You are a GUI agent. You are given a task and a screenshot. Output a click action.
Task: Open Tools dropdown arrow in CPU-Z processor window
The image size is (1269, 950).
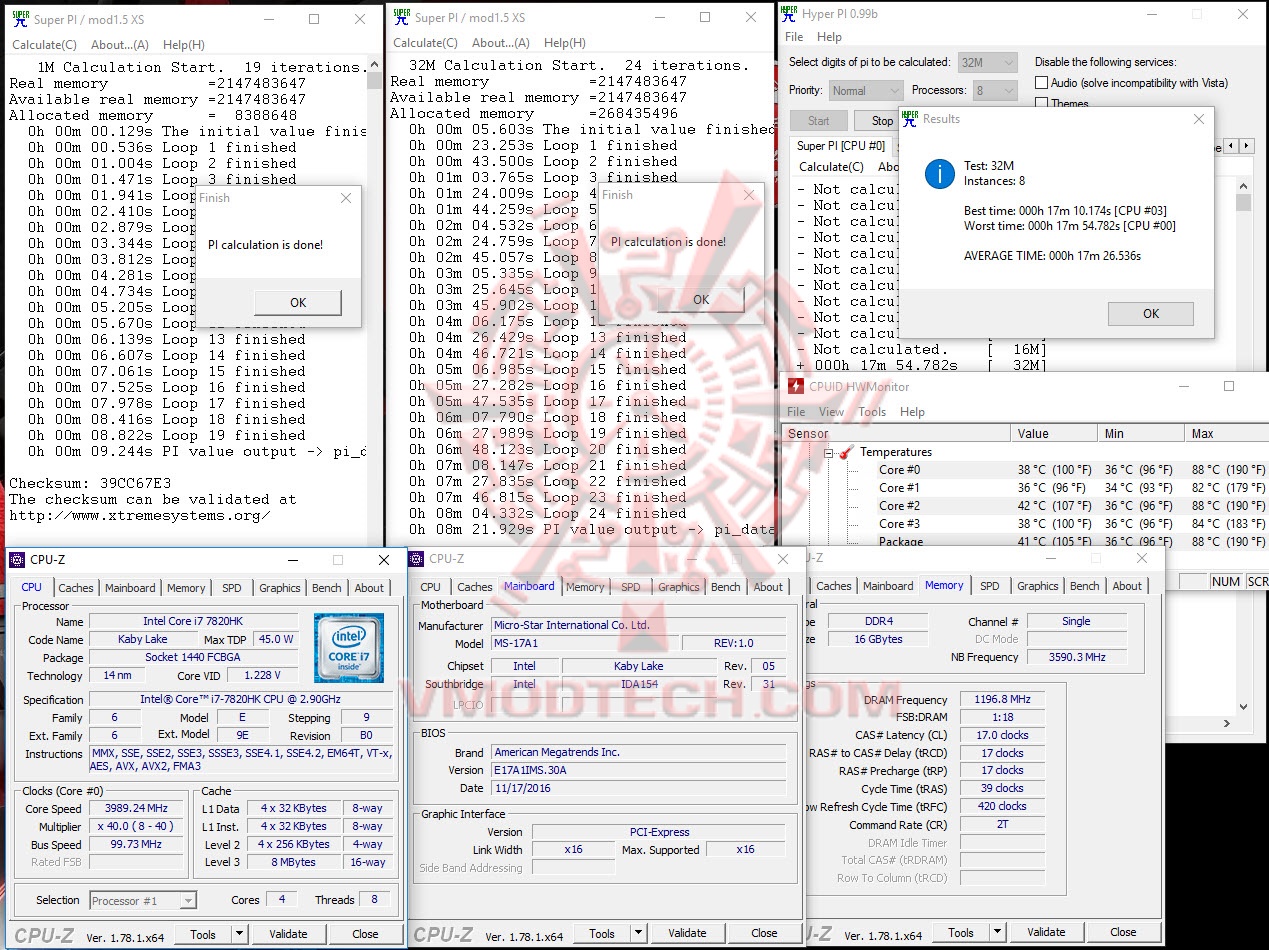click(239, 934)
